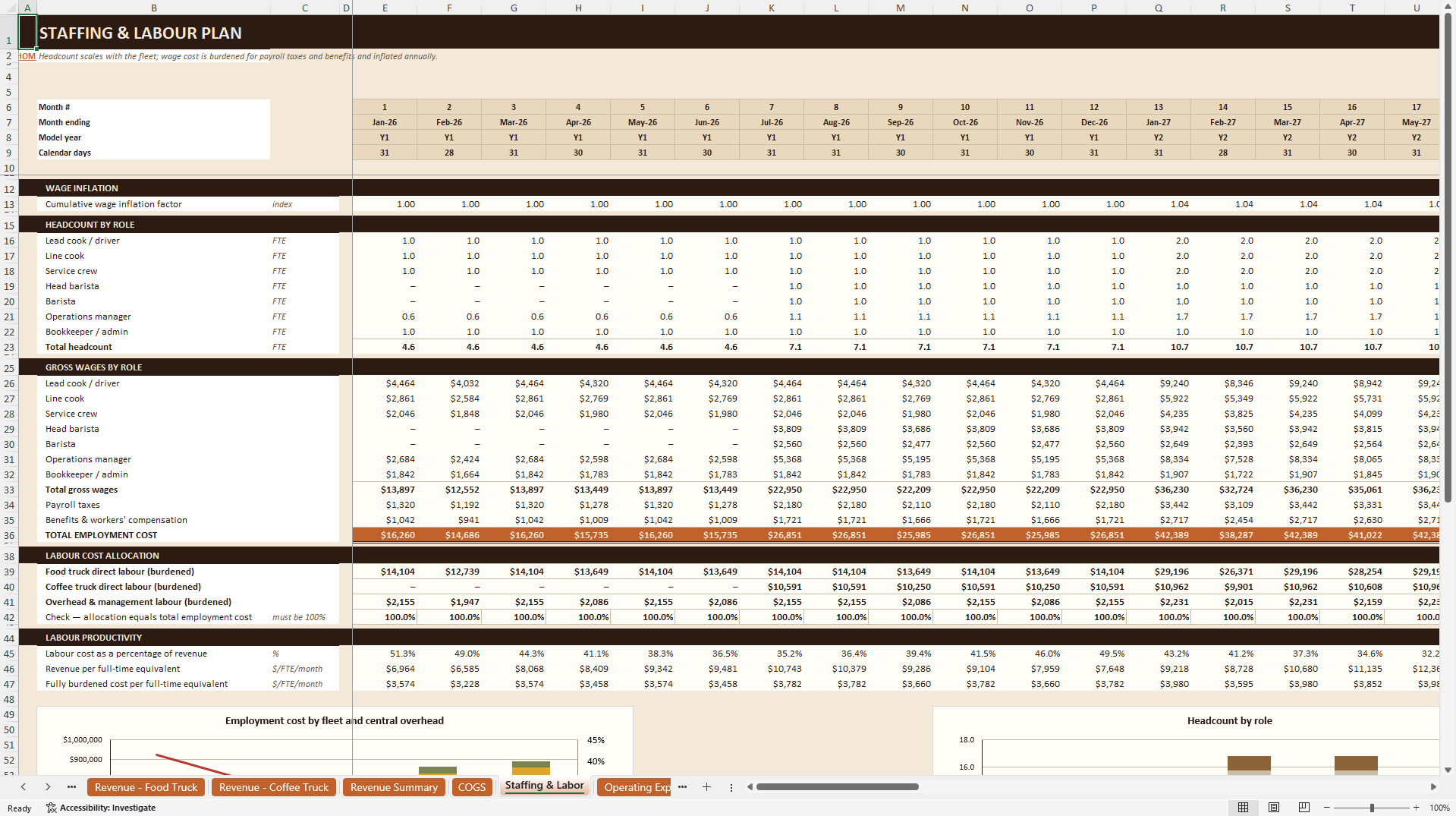Select Cumulative wage inflation factor label

[x=114, y=204]
